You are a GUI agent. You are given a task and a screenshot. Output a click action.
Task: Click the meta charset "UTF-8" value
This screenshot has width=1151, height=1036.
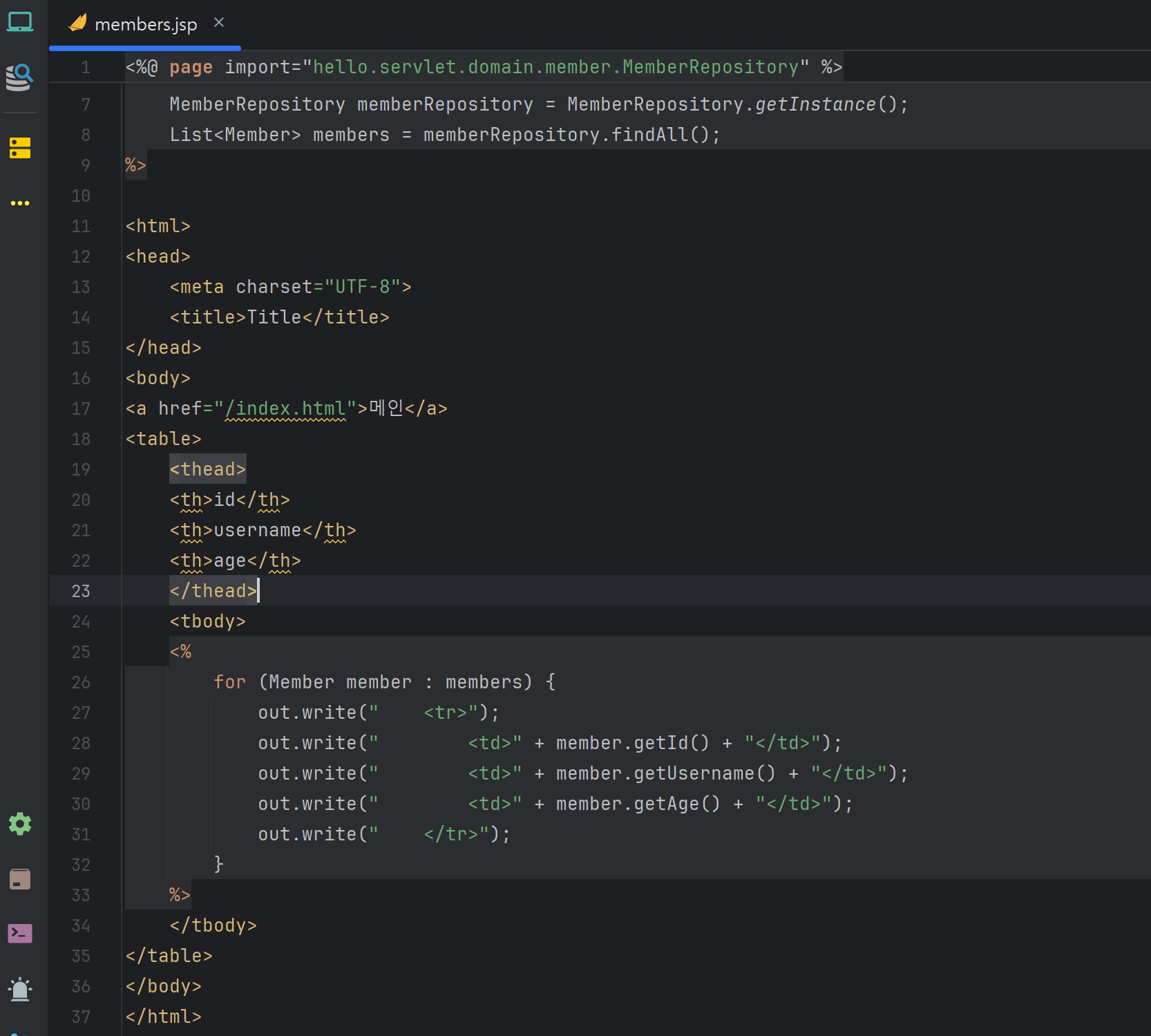coord(363,287)
